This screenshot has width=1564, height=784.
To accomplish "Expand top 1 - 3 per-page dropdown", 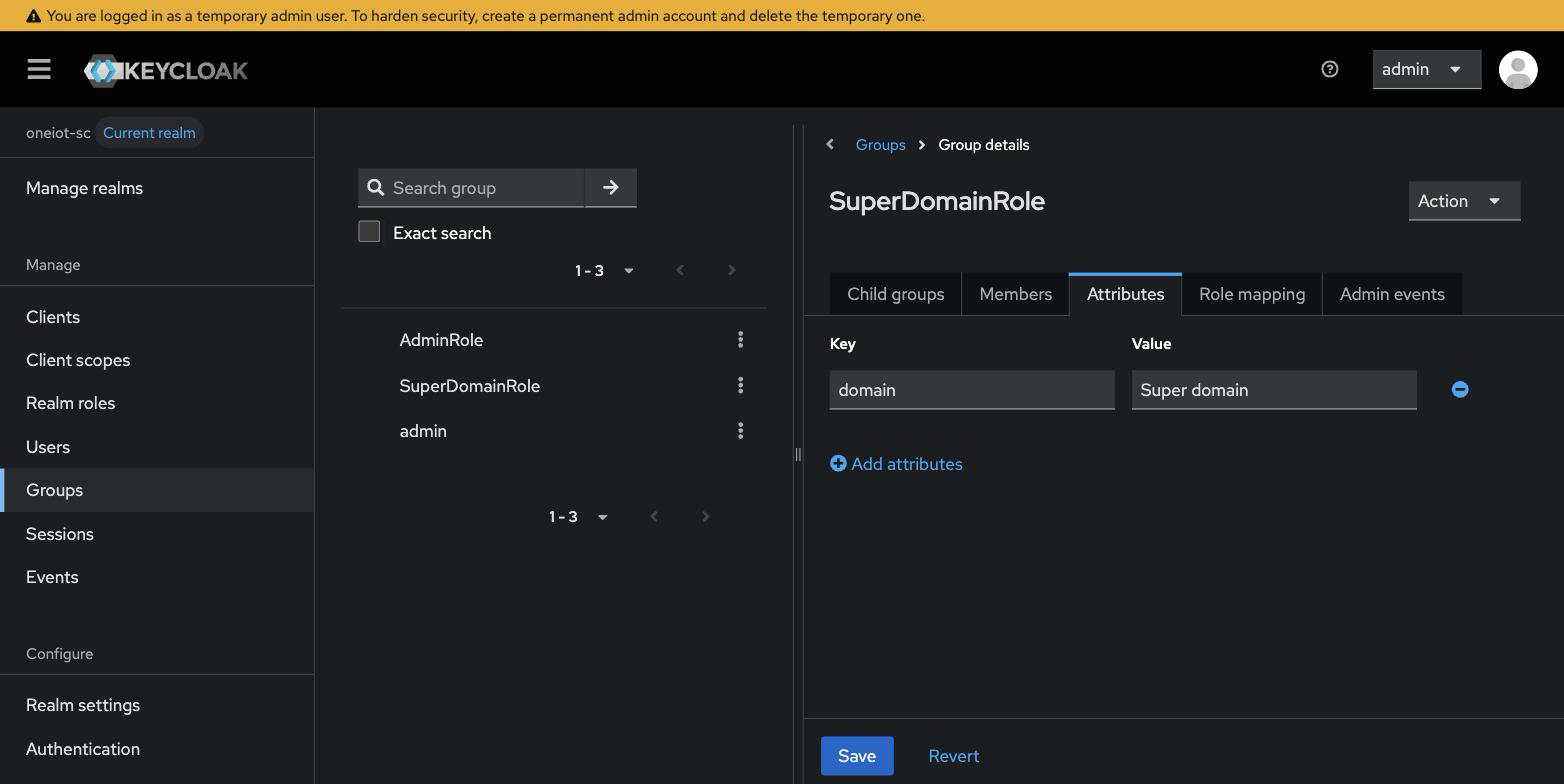I will click(x=604, y=270).
